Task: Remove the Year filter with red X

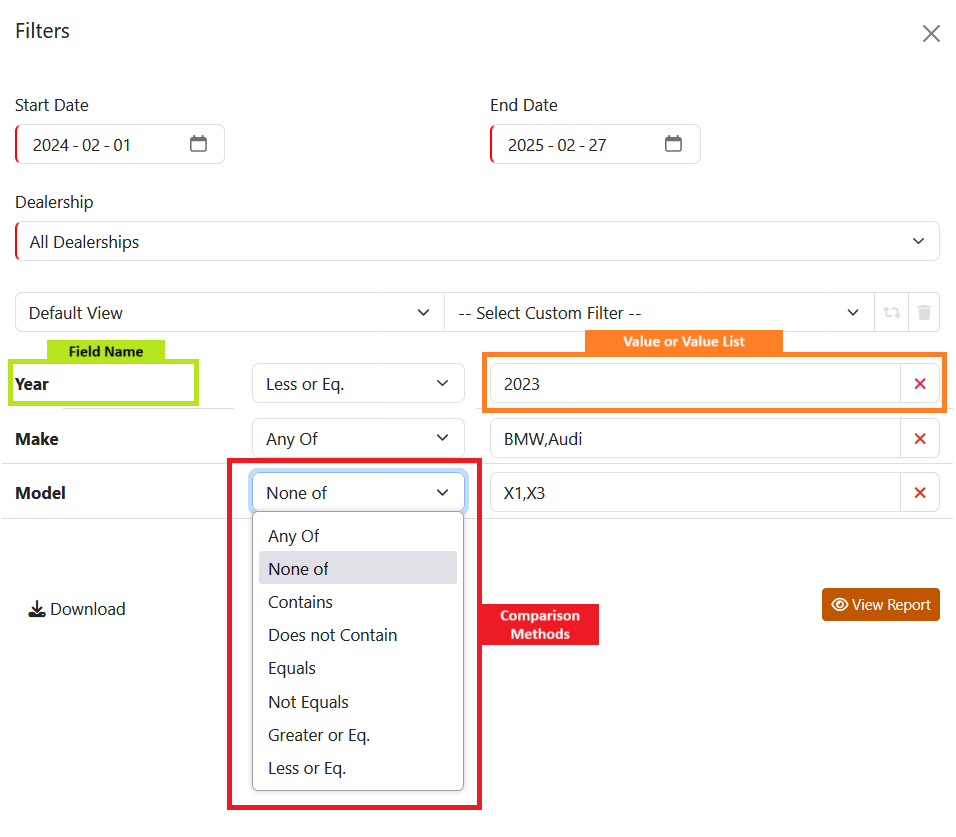Action: click(920, 384)
